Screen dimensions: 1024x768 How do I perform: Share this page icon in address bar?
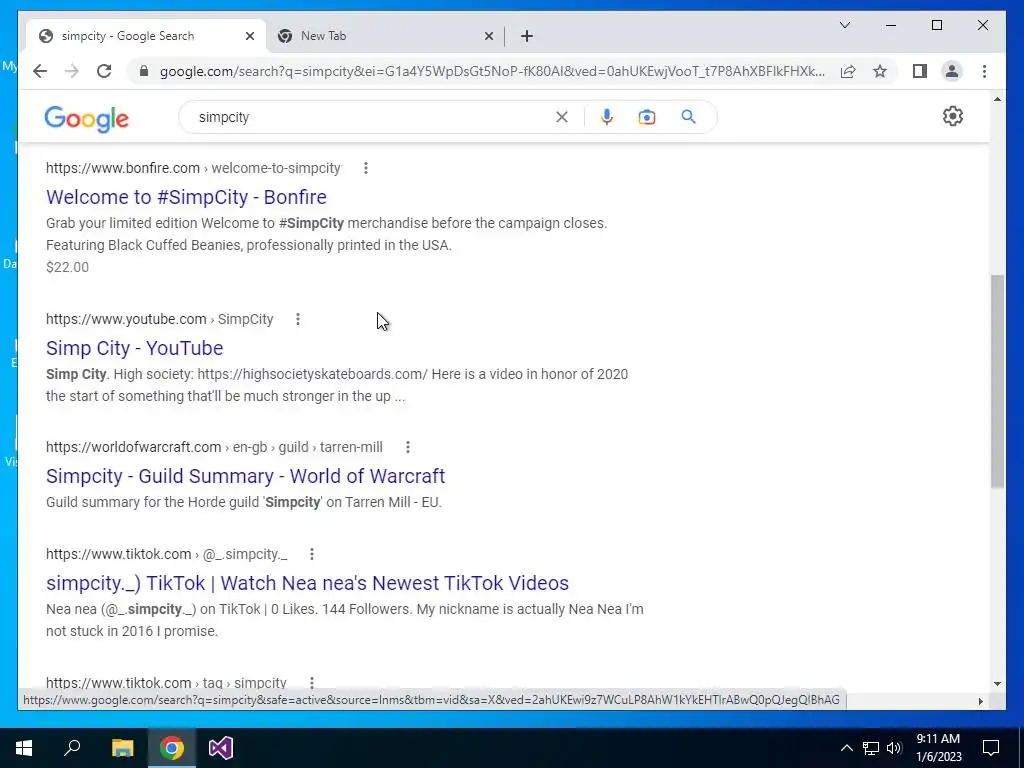848,71
